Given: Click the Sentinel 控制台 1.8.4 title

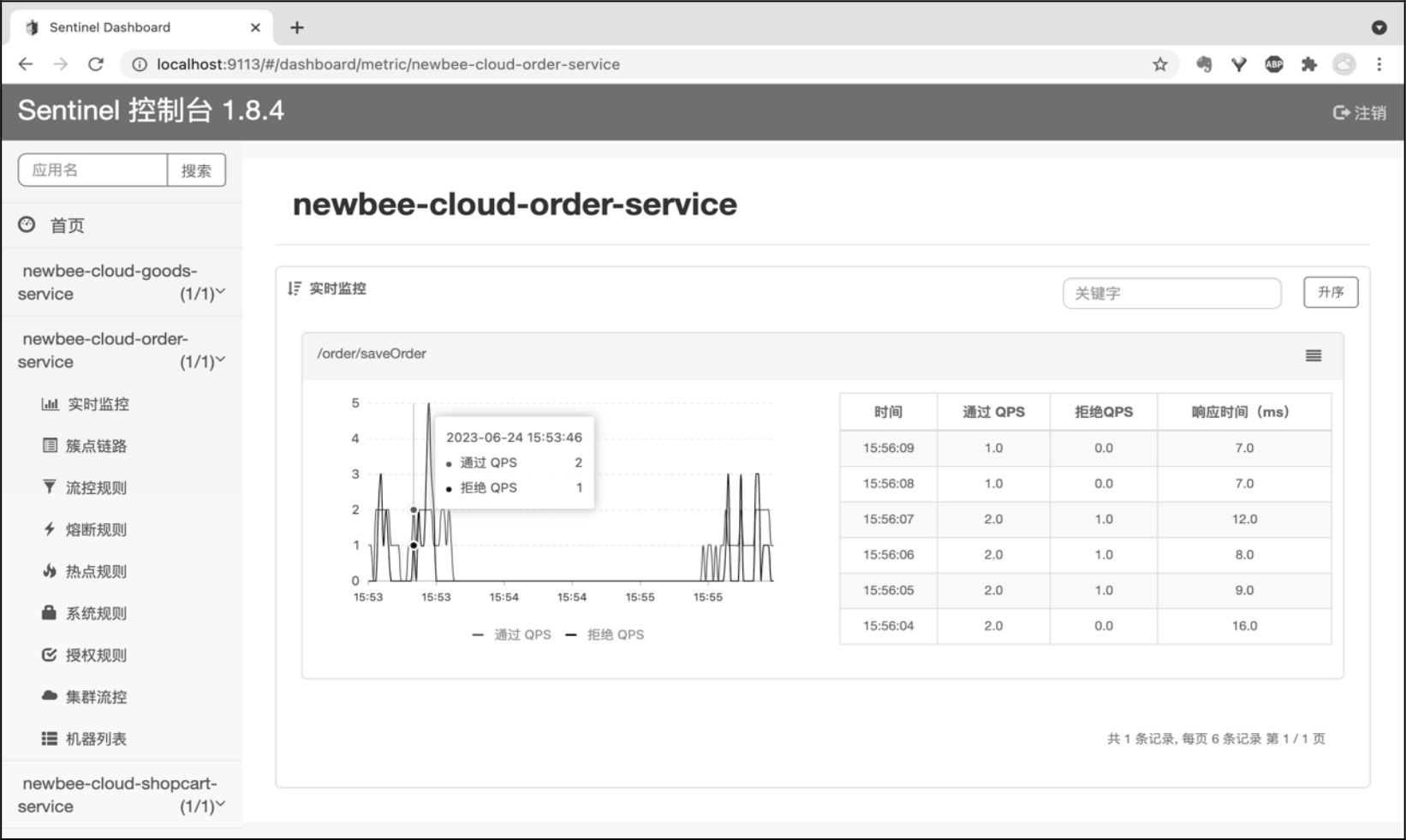Looking at the screenshot, I should (x=151, y=110).
